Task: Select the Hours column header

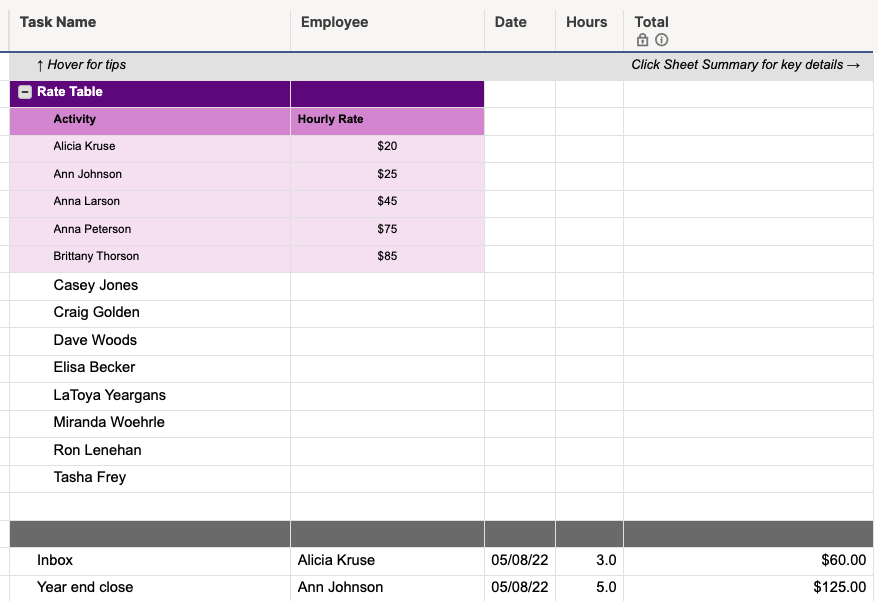Action: click(x=586, y=22)
